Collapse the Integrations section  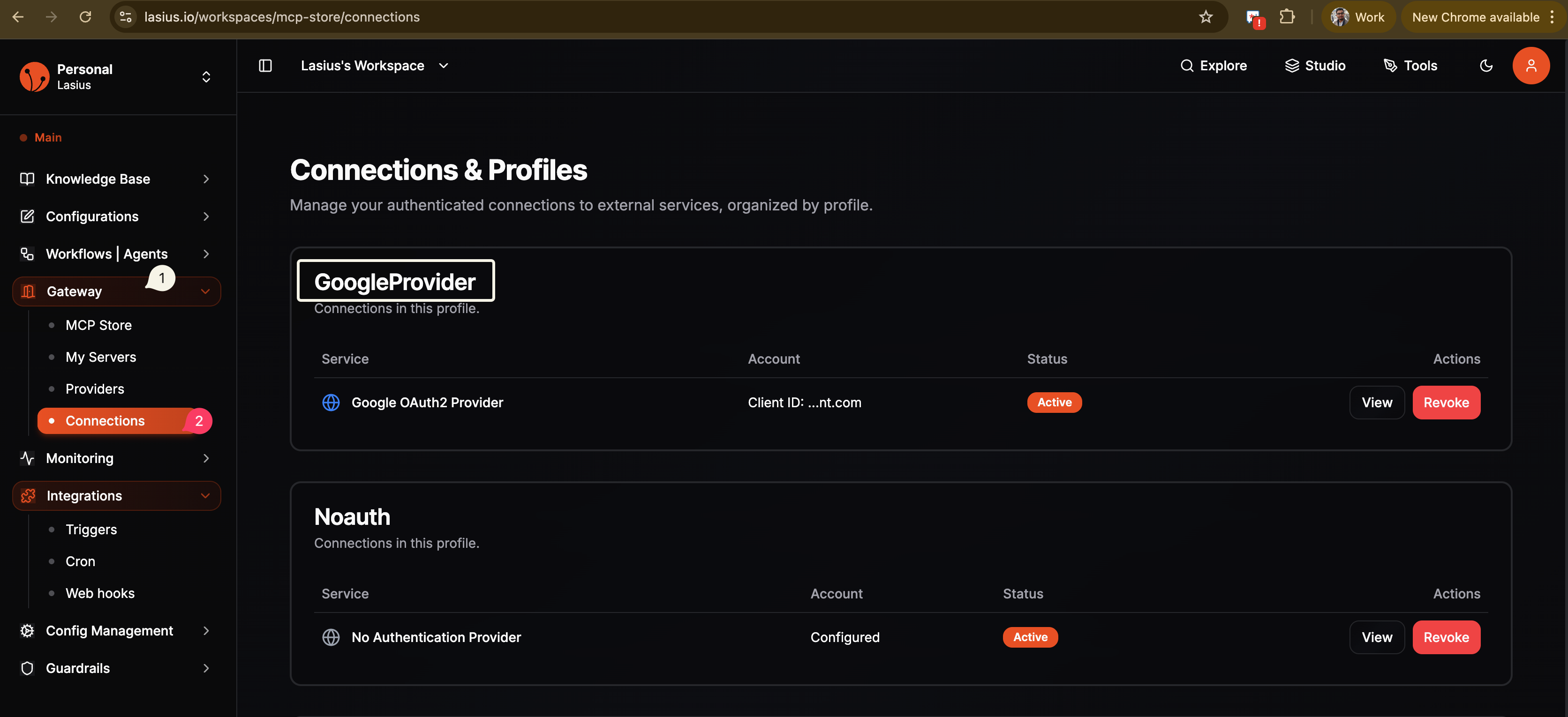point(206,496)
